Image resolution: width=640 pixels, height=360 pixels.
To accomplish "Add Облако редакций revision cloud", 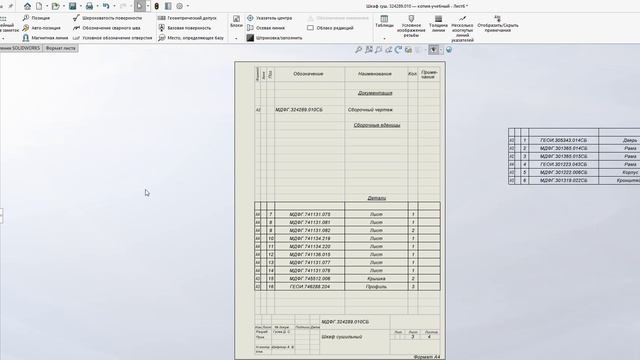I will (x=330, y=28).
